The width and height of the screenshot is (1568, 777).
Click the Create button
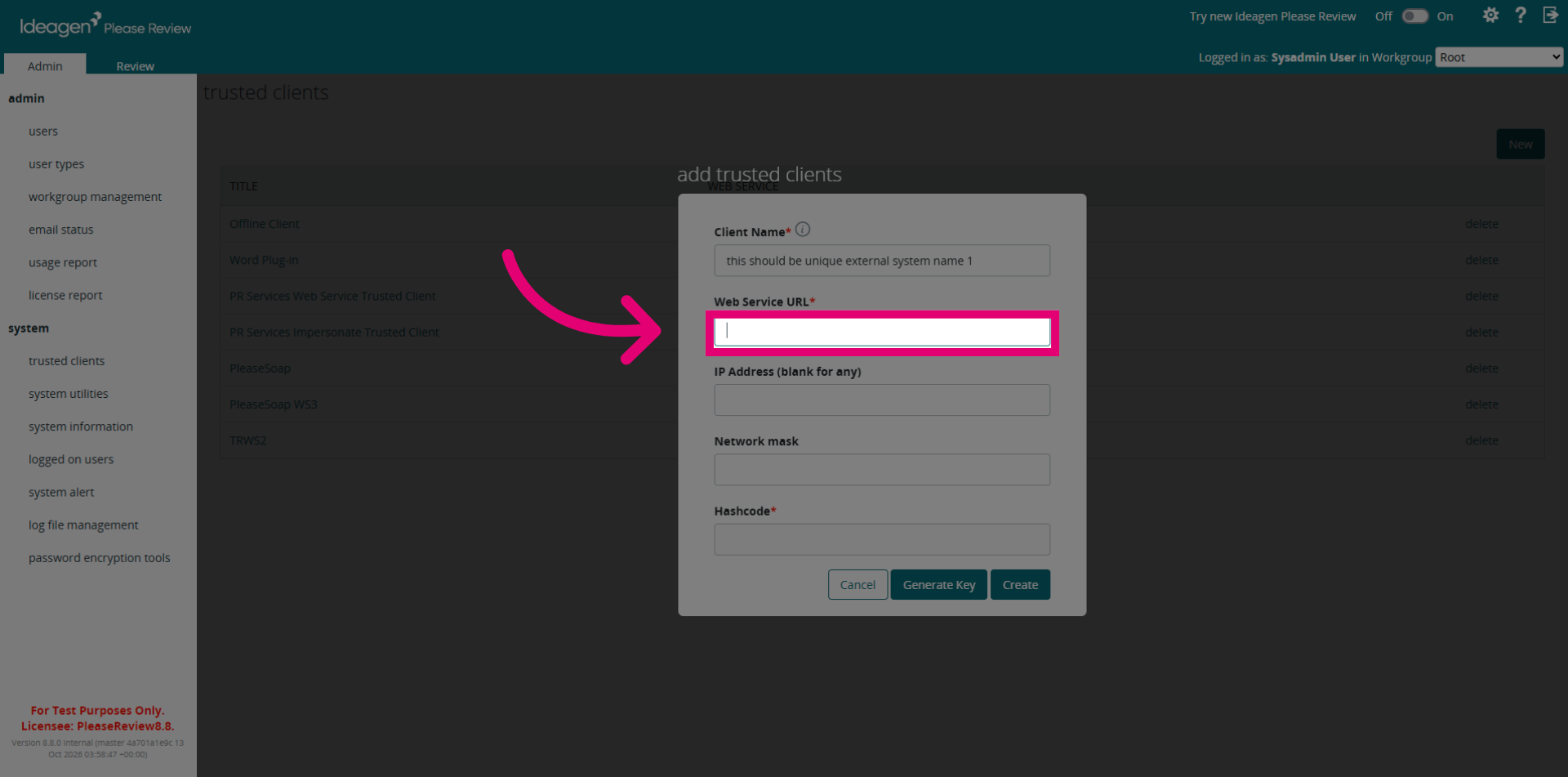1020,585
